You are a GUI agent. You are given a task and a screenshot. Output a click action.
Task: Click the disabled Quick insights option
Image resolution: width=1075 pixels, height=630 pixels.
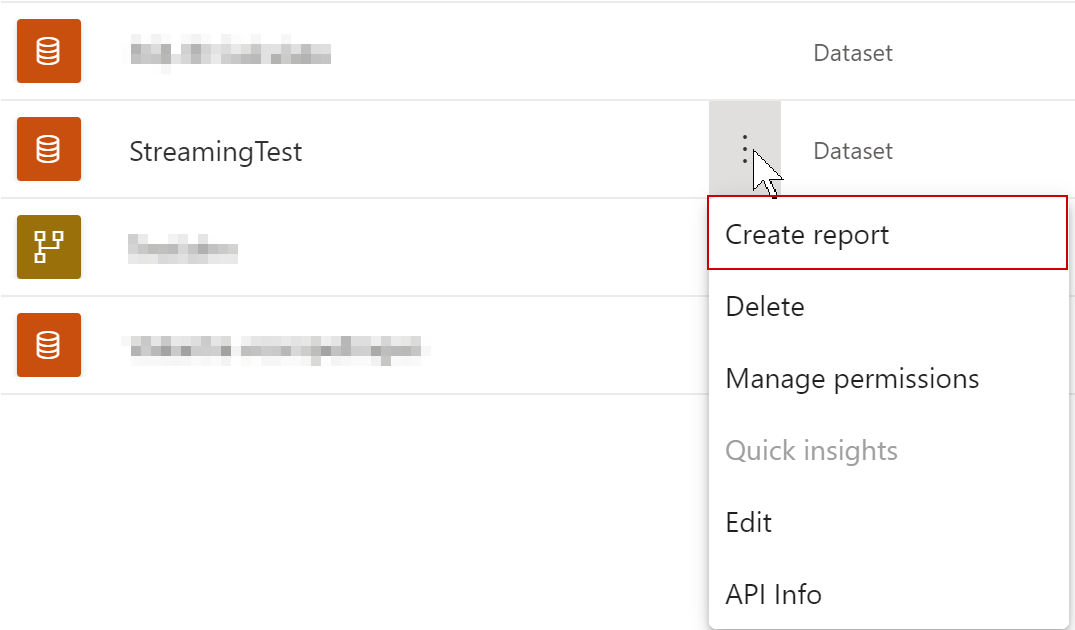point(812,450)
